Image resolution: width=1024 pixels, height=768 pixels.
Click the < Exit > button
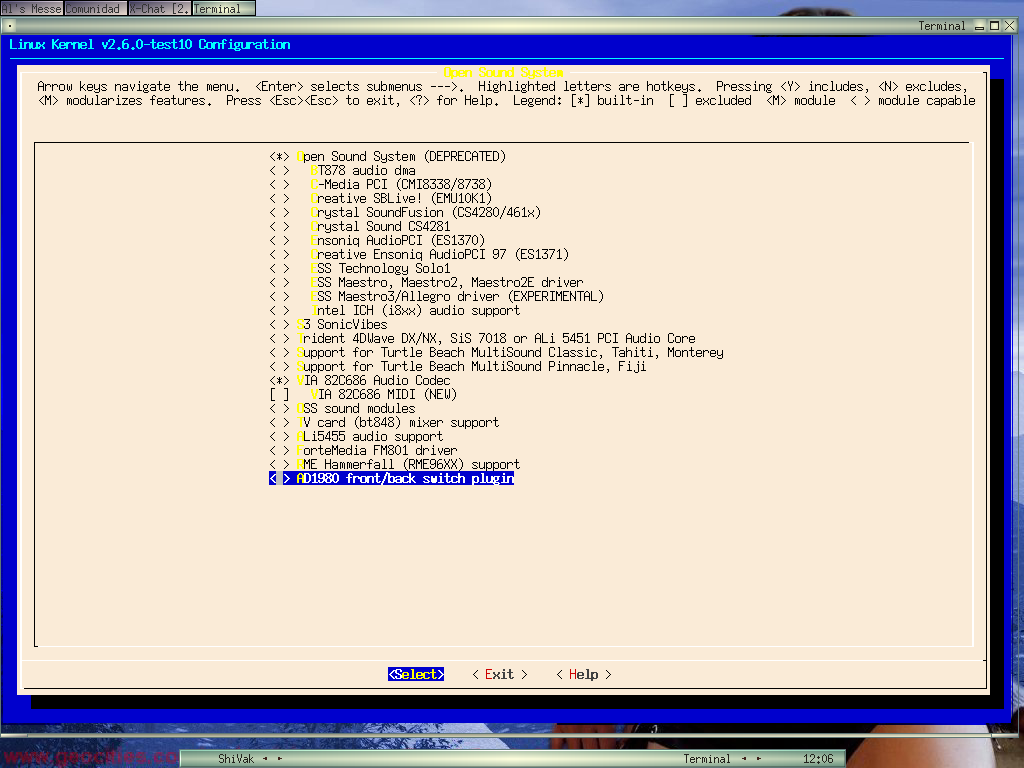(500, 675)
